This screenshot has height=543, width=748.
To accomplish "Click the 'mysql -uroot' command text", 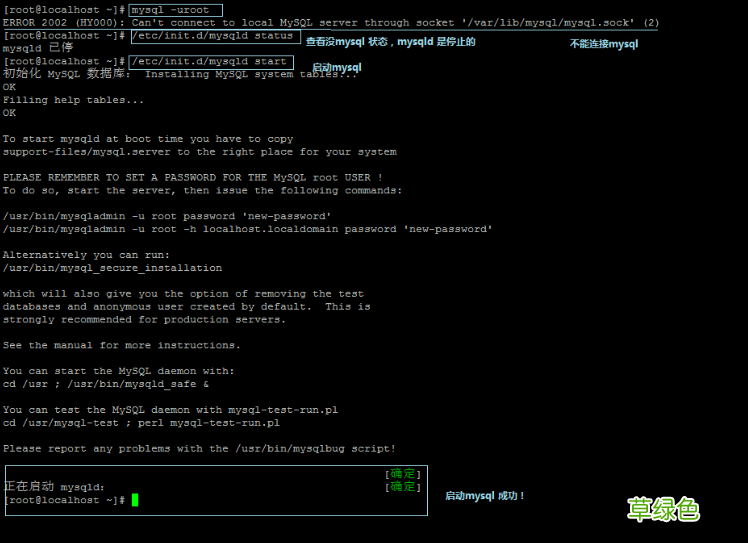I will click(170, 10).
